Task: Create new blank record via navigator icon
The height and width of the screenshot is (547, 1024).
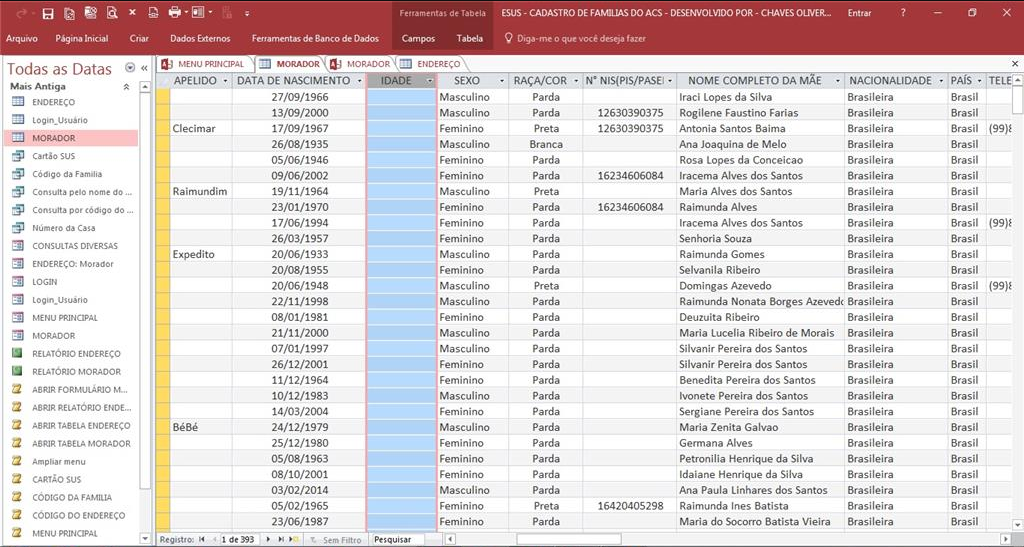Action: 293,539
